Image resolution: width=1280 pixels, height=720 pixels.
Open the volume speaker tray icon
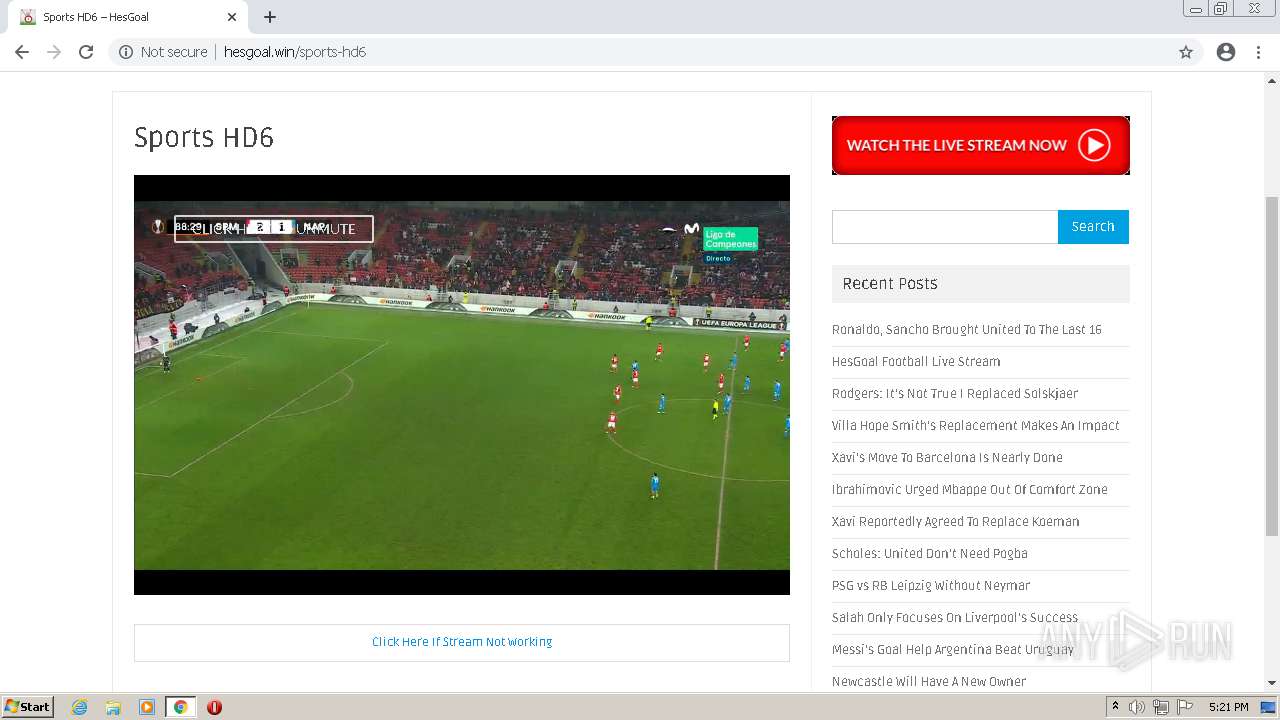click(x=1136, y=707)
